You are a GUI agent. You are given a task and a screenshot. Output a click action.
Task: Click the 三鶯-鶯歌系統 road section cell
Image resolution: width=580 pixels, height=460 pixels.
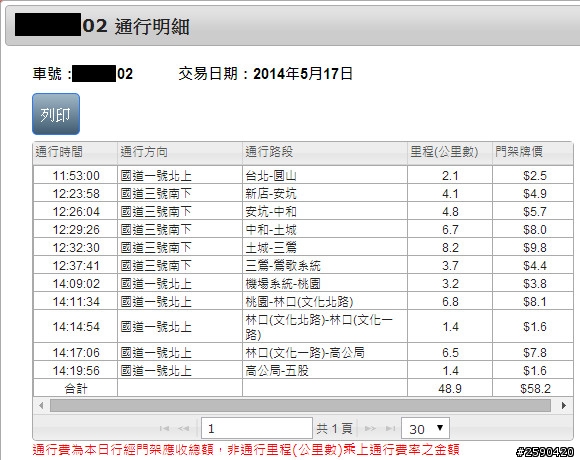point(325,265)
